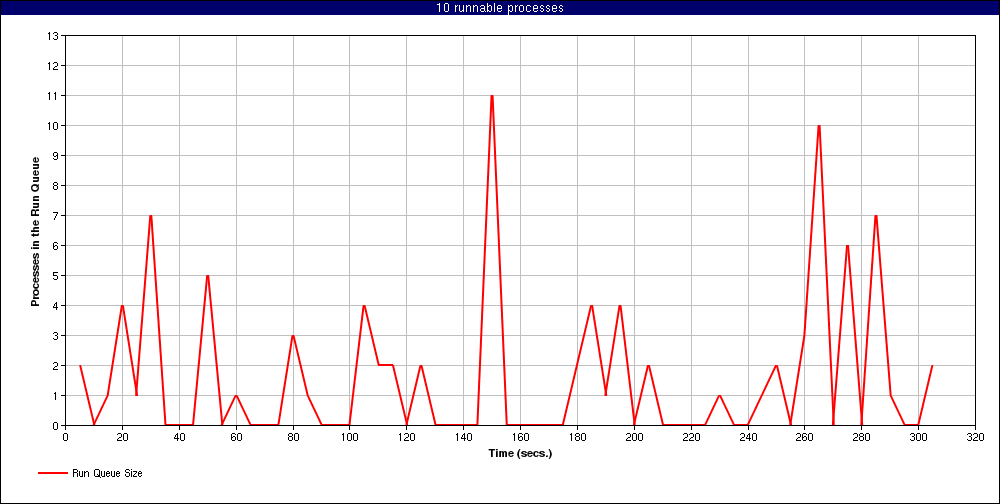Click the x-axis tick label '200'
Viewport: 1000px width, 504px height.
point(634,438)
